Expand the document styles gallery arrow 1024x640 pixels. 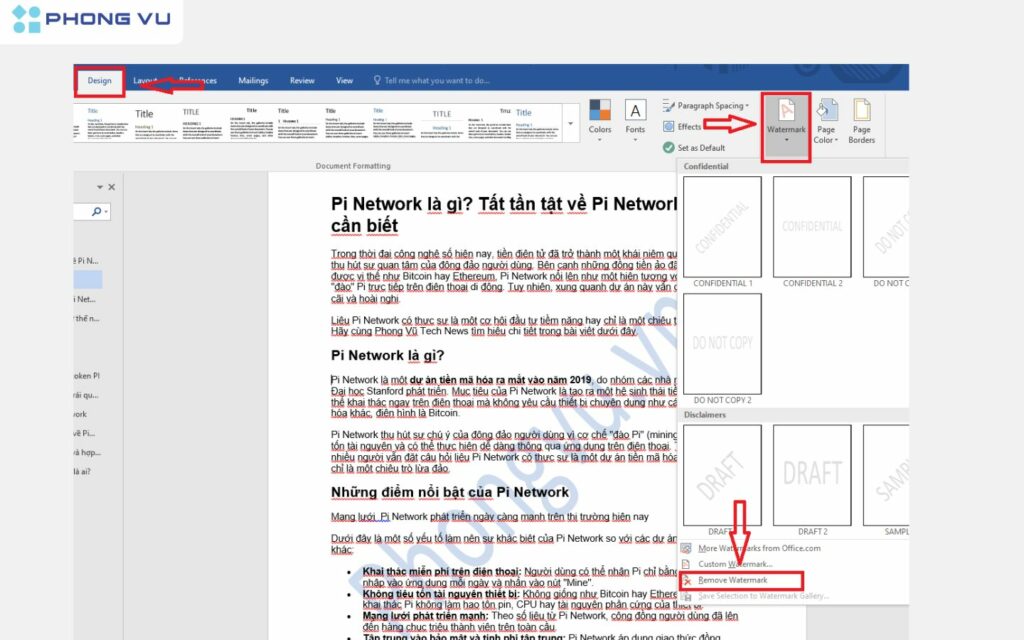[570, 124]
